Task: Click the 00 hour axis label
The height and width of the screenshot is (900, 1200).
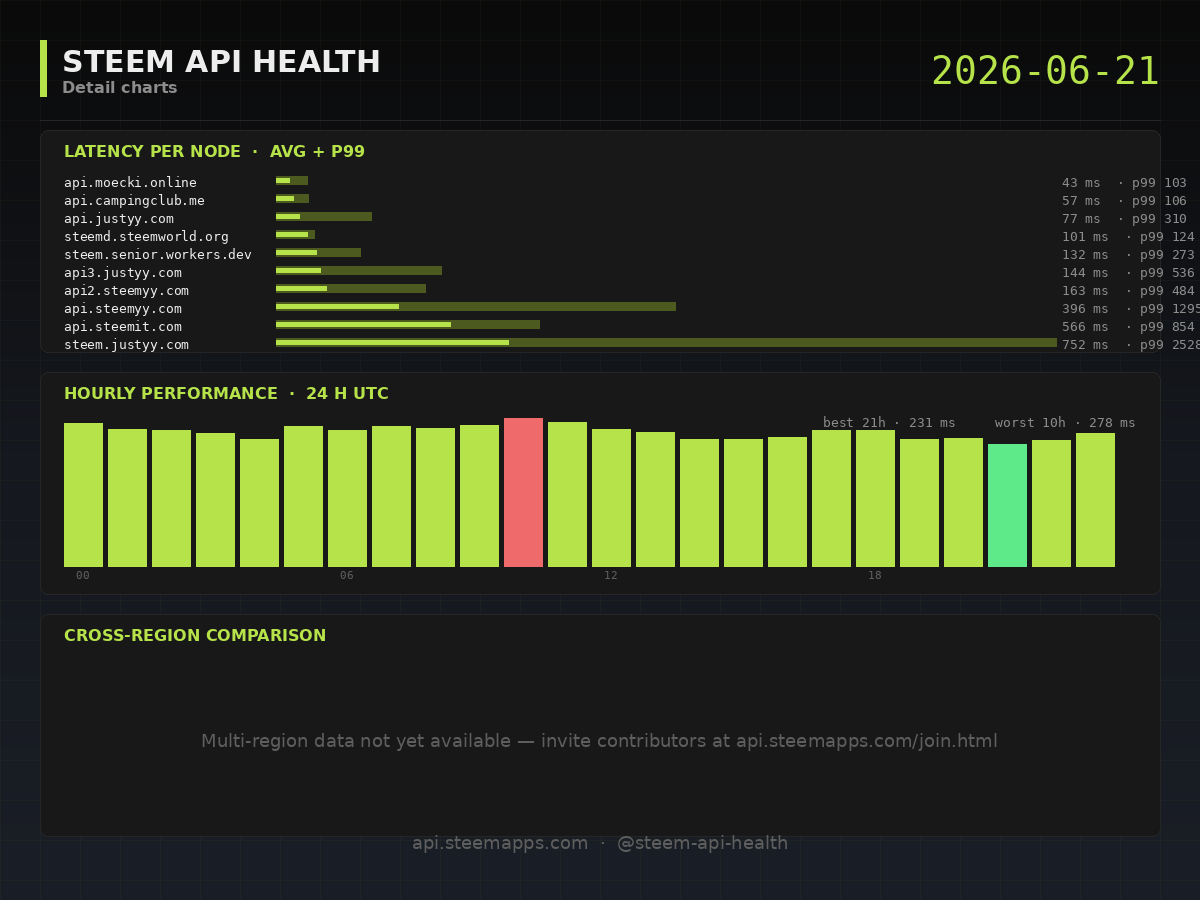Action: click(x=83, y=576)
